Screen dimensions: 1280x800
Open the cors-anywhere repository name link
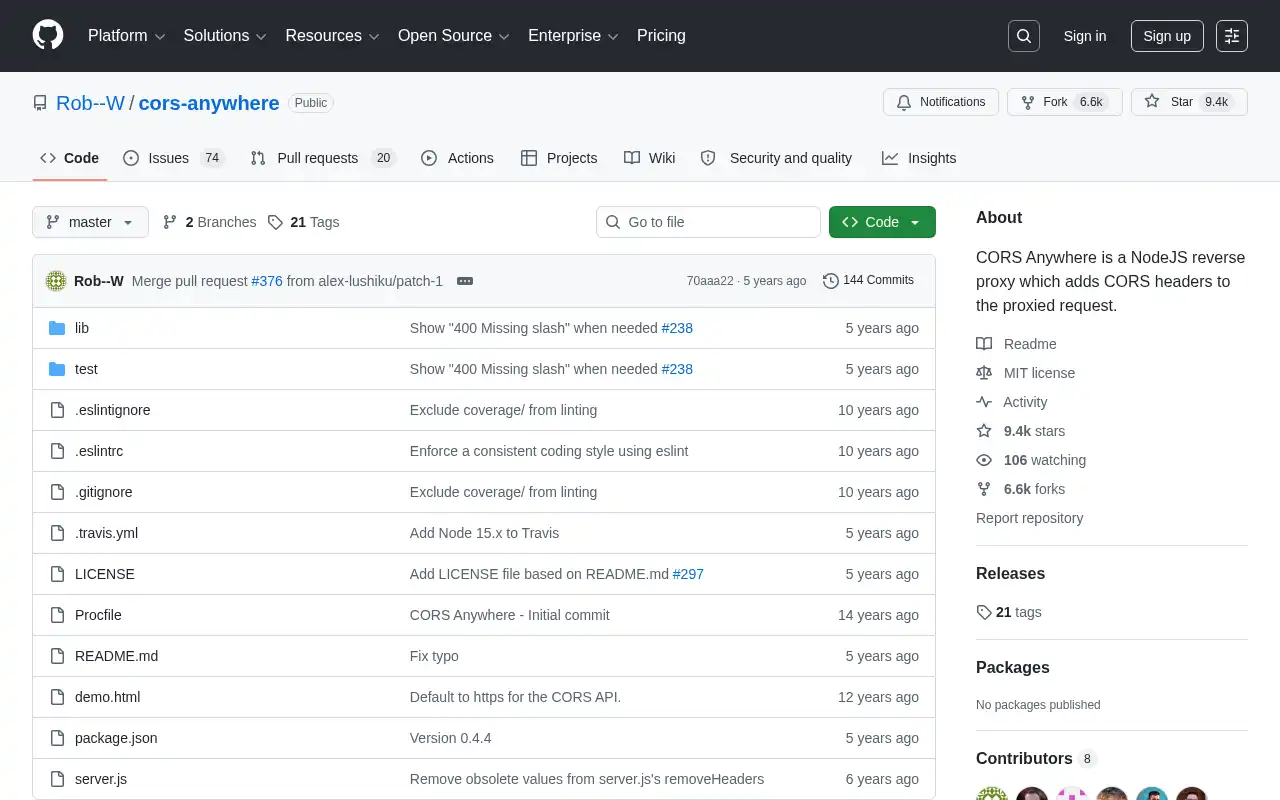209,103
